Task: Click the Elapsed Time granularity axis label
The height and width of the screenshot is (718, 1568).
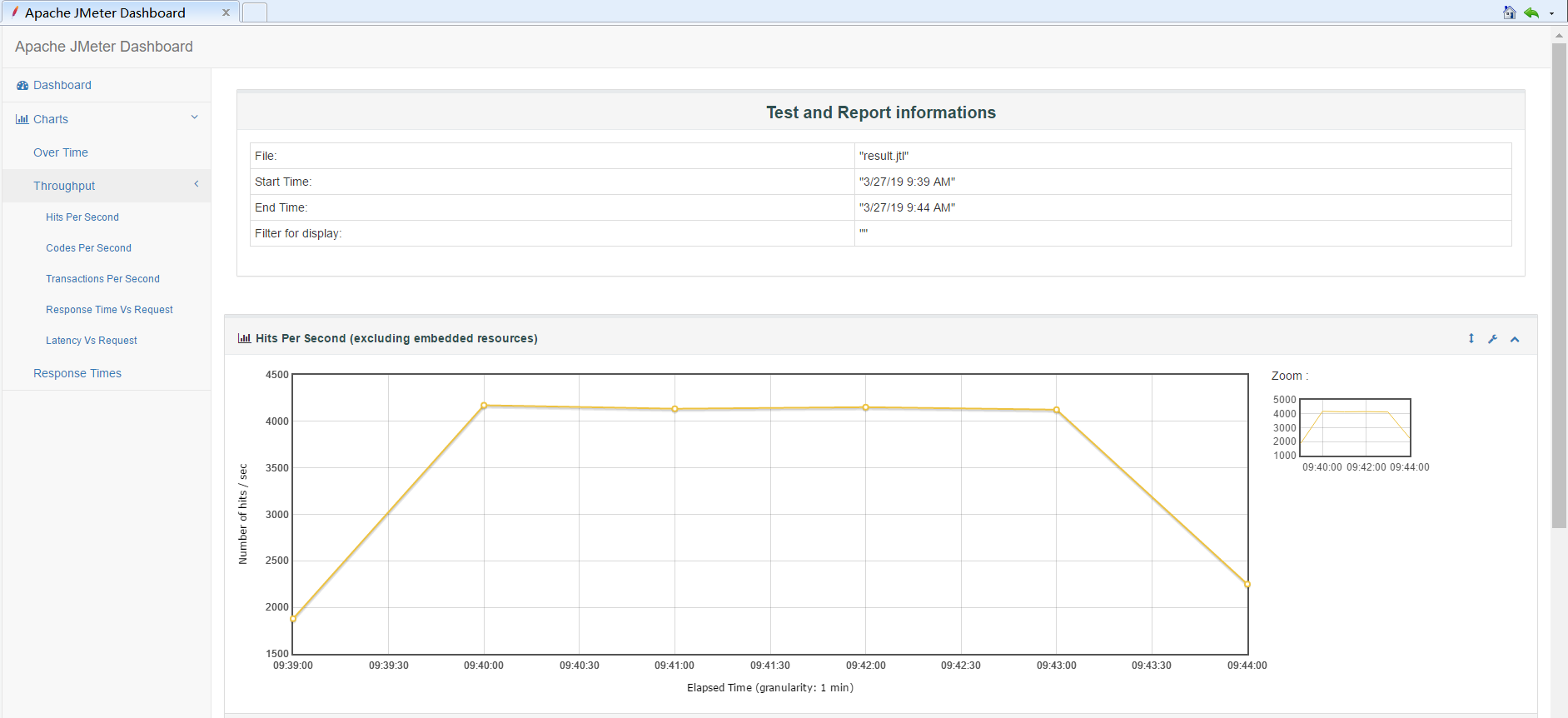Action: (x=770, y=688)
